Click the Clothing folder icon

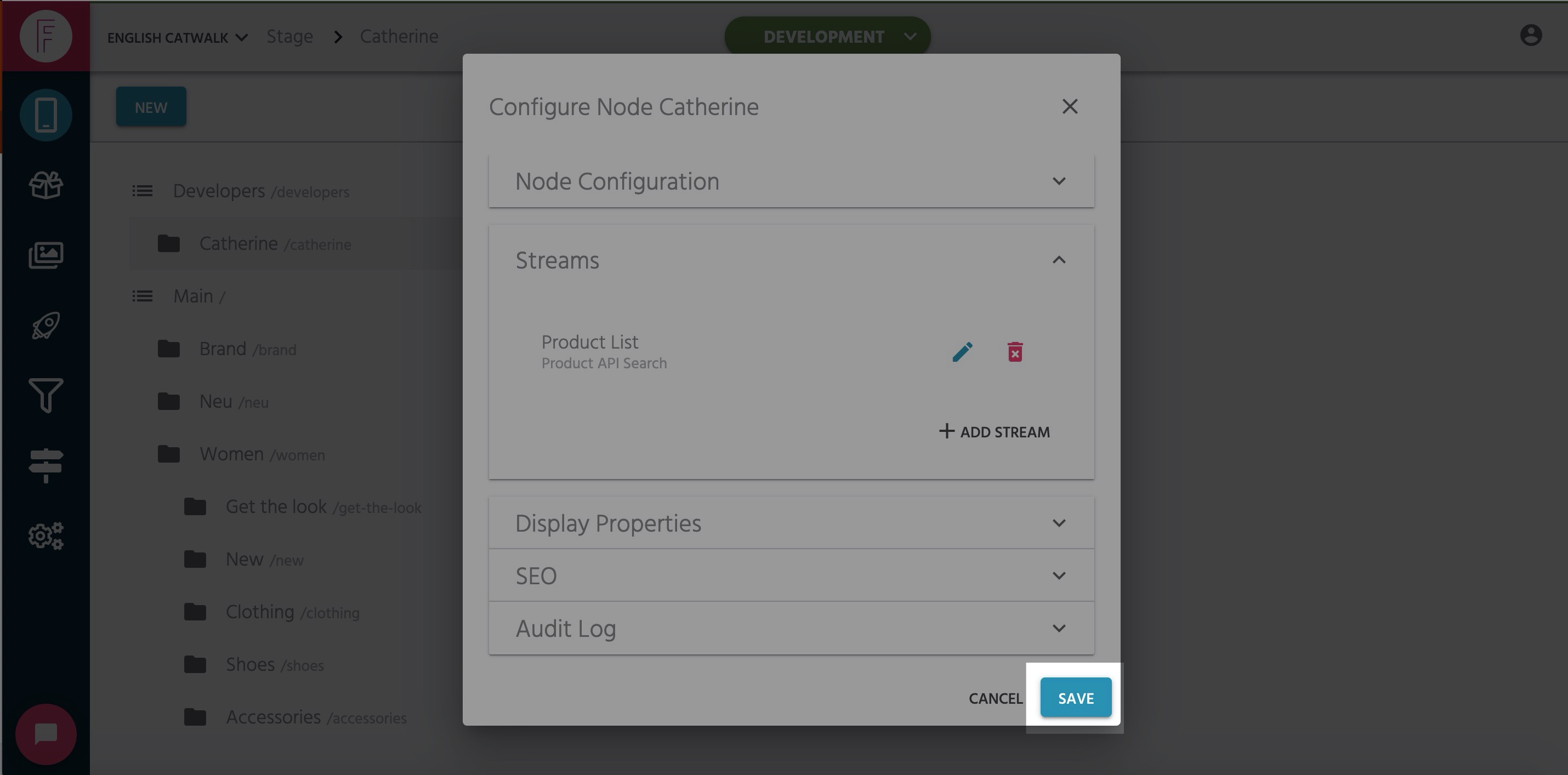195,612
